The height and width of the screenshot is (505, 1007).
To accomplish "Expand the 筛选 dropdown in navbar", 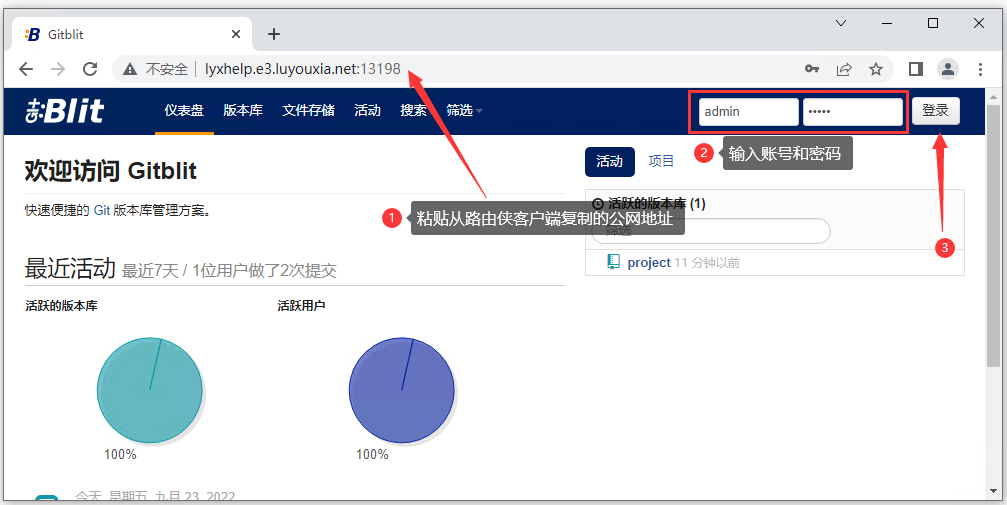I will (464, 111).
